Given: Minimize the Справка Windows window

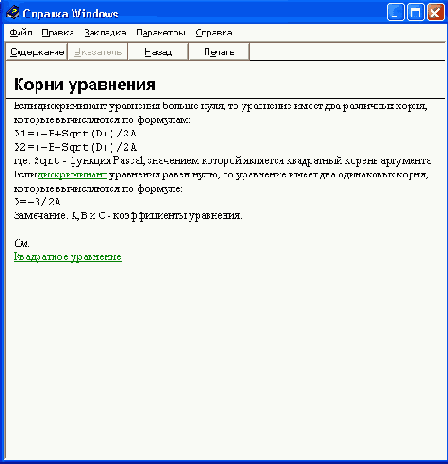Looking at the screenshot, I should (x=396, y=13).
